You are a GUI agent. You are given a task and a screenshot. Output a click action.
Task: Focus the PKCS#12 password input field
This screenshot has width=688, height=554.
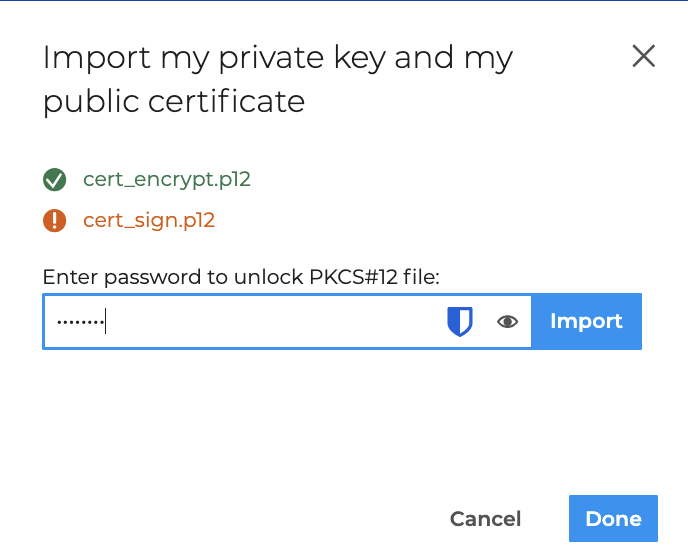(x=270, y=321)
